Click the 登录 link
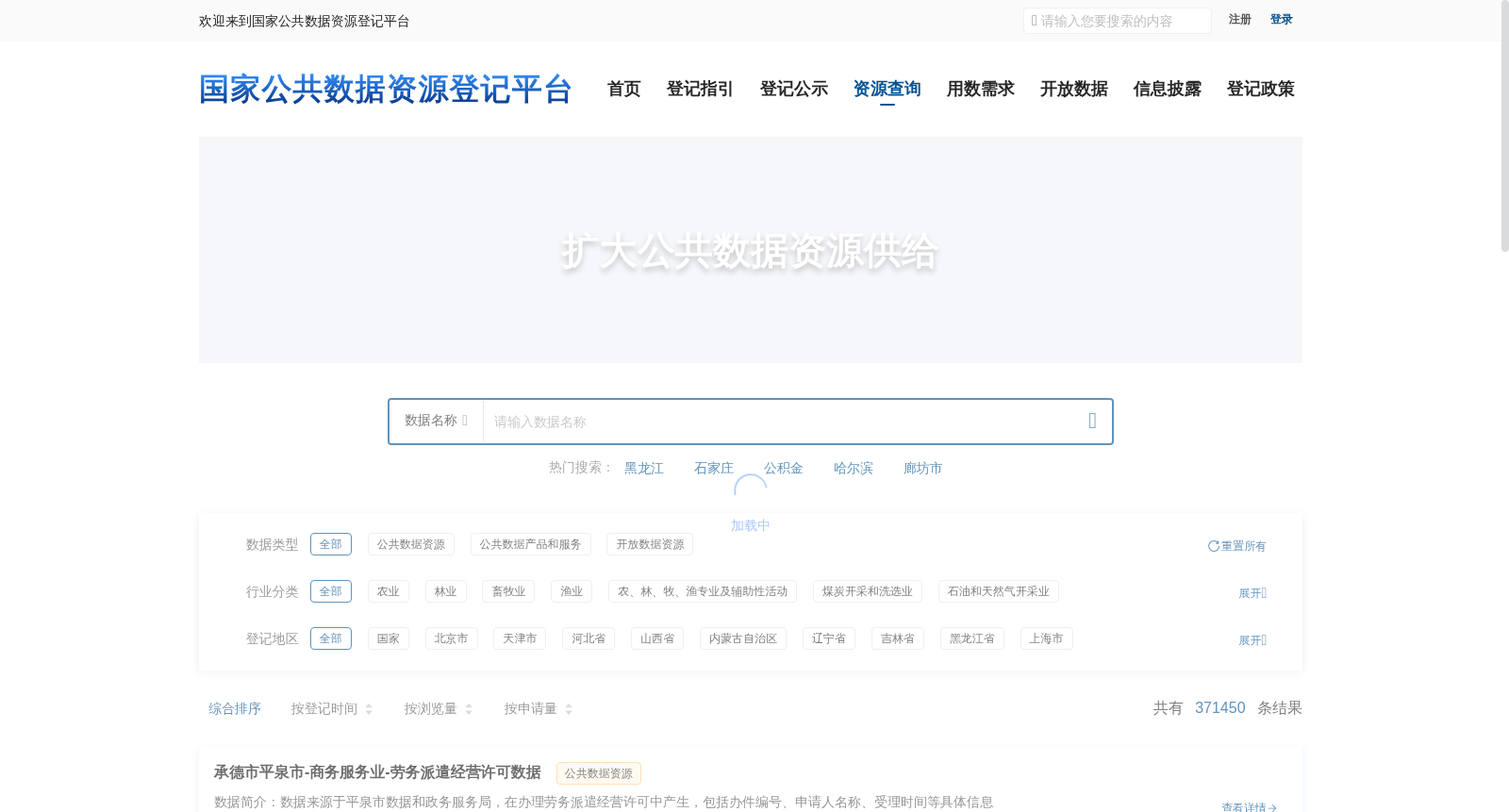This screenshot has width=1509, height=812. click(1282, 20)
